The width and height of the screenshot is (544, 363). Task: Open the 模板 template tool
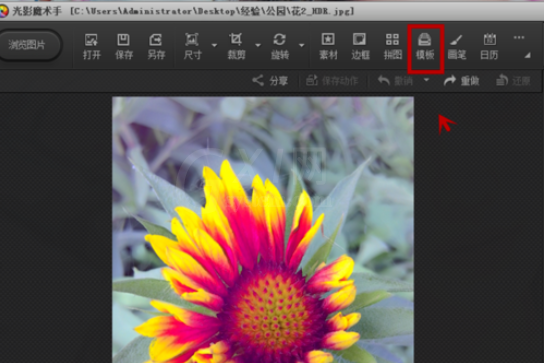[x=425, y=47]
